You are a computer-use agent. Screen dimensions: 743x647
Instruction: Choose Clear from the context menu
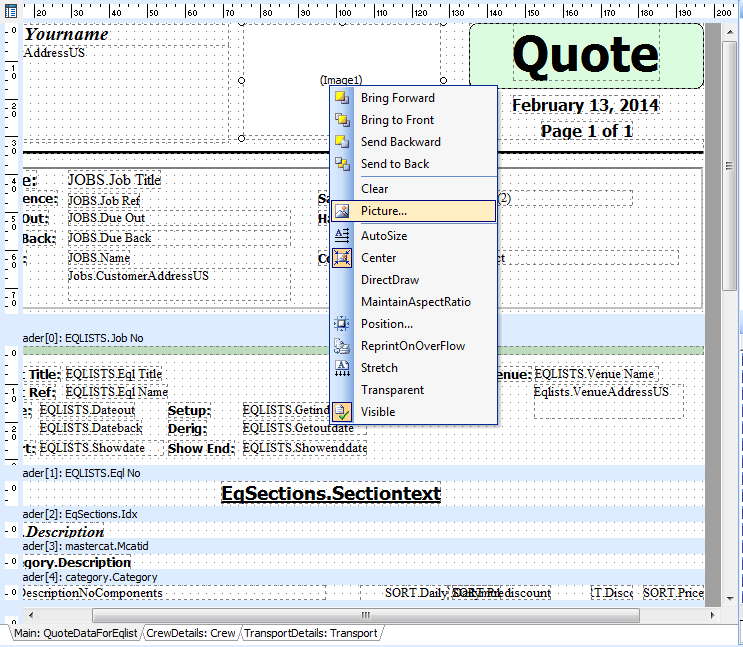374,189
